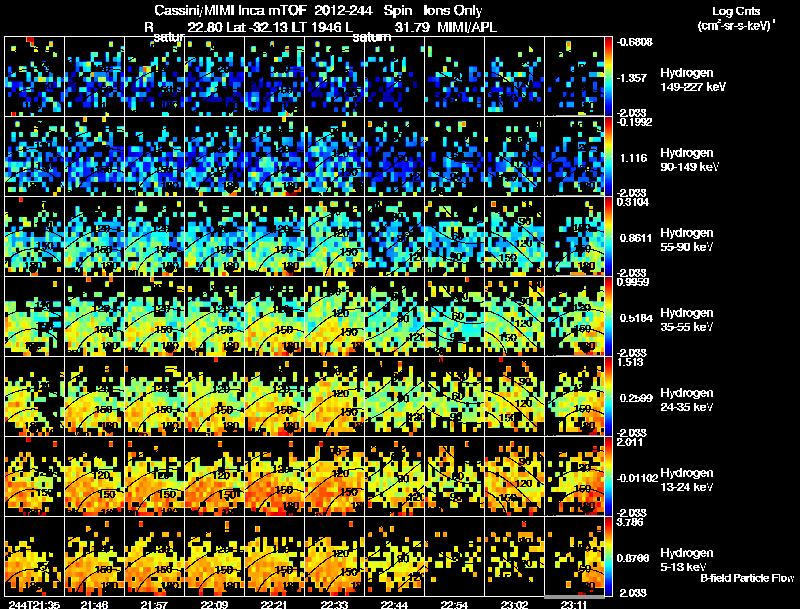Click the Log Cnts units heading
This screenshot has height=609, width=800.
click(x=736, y=18)
